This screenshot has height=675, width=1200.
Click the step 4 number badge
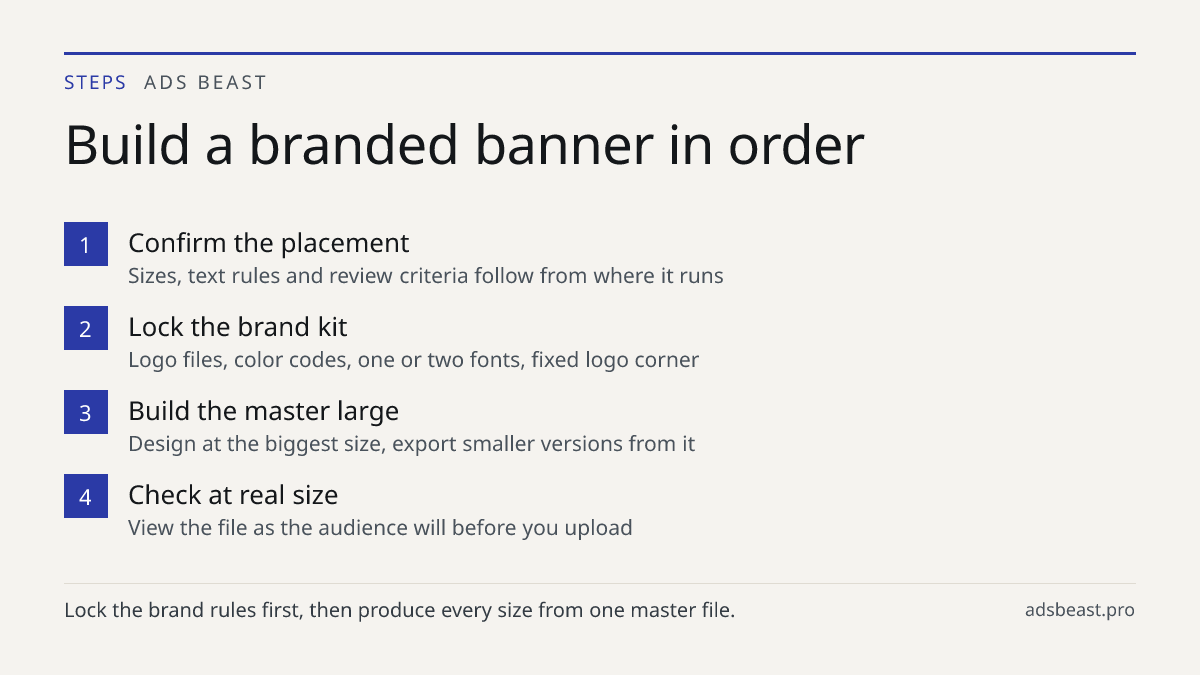click(86, 496)
